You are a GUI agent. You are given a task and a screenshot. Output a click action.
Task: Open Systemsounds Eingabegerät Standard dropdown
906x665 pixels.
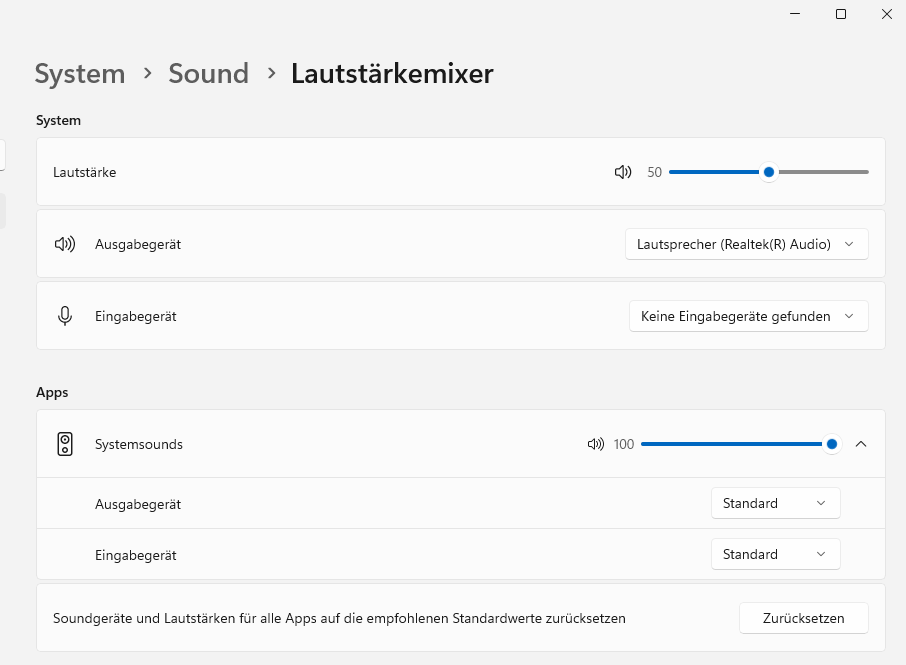tap(775, 554)
